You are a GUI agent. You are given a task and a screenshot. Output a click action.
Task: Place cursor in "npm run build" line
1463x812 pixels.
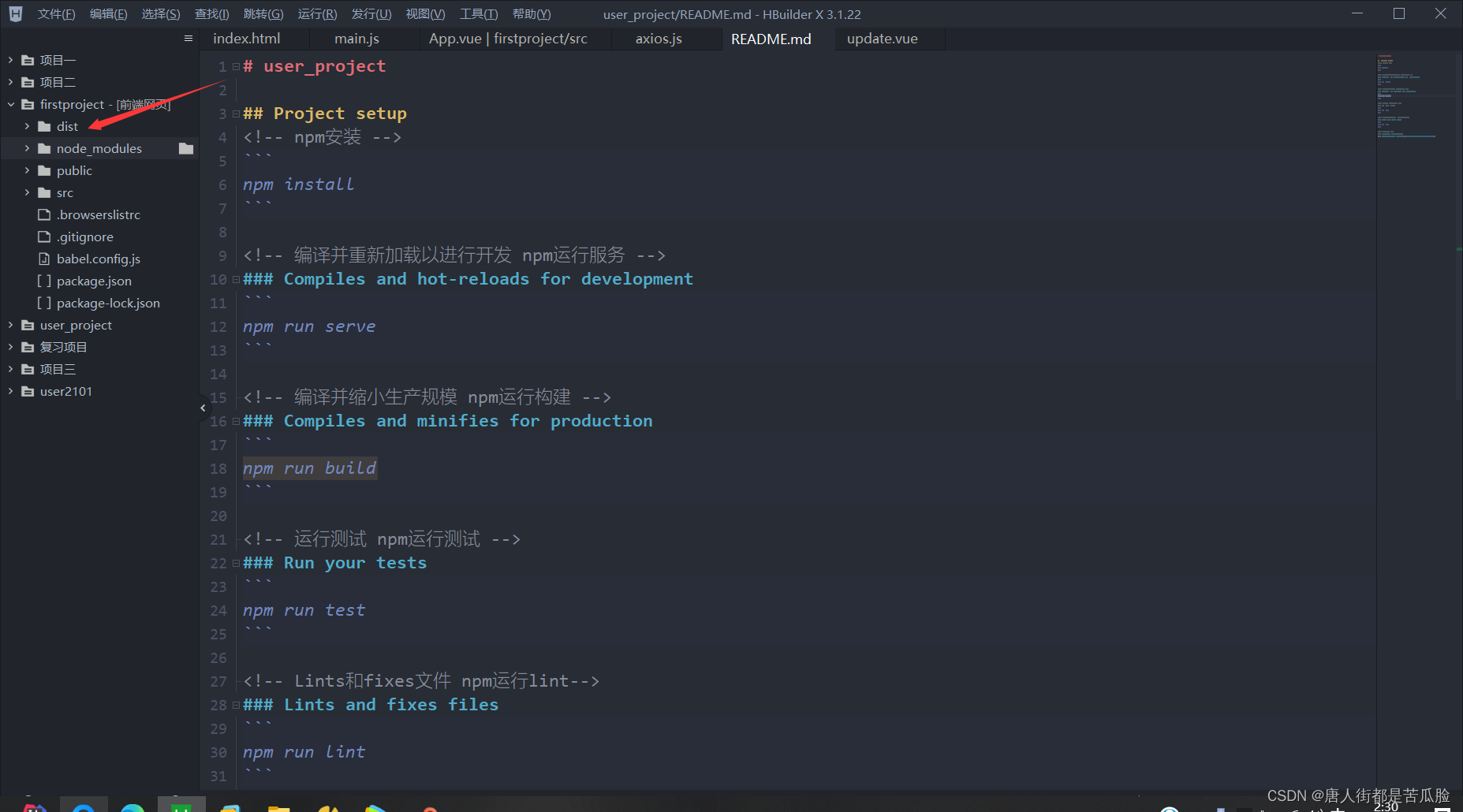pyautogui.click(x=309, y=468)
